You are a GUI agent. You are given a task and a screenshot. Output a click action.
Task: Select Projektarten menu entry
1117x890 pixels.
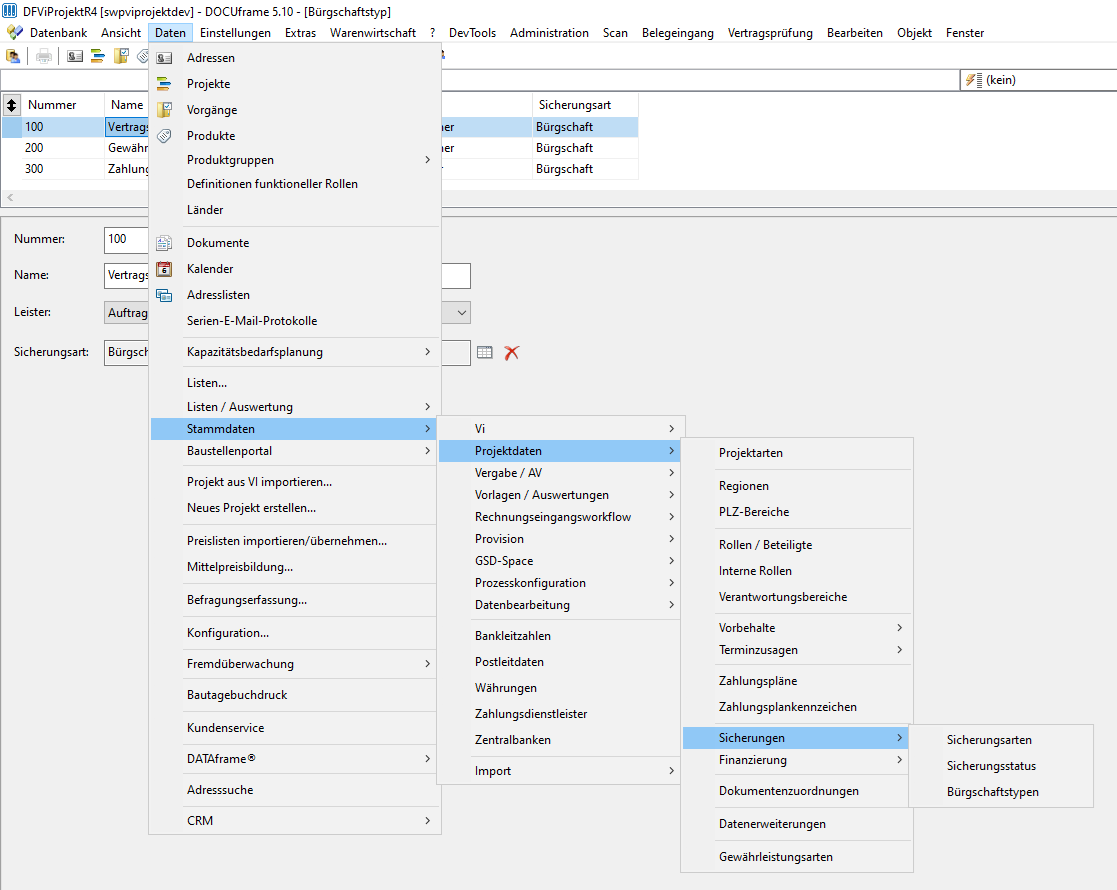tap(797, 453)
